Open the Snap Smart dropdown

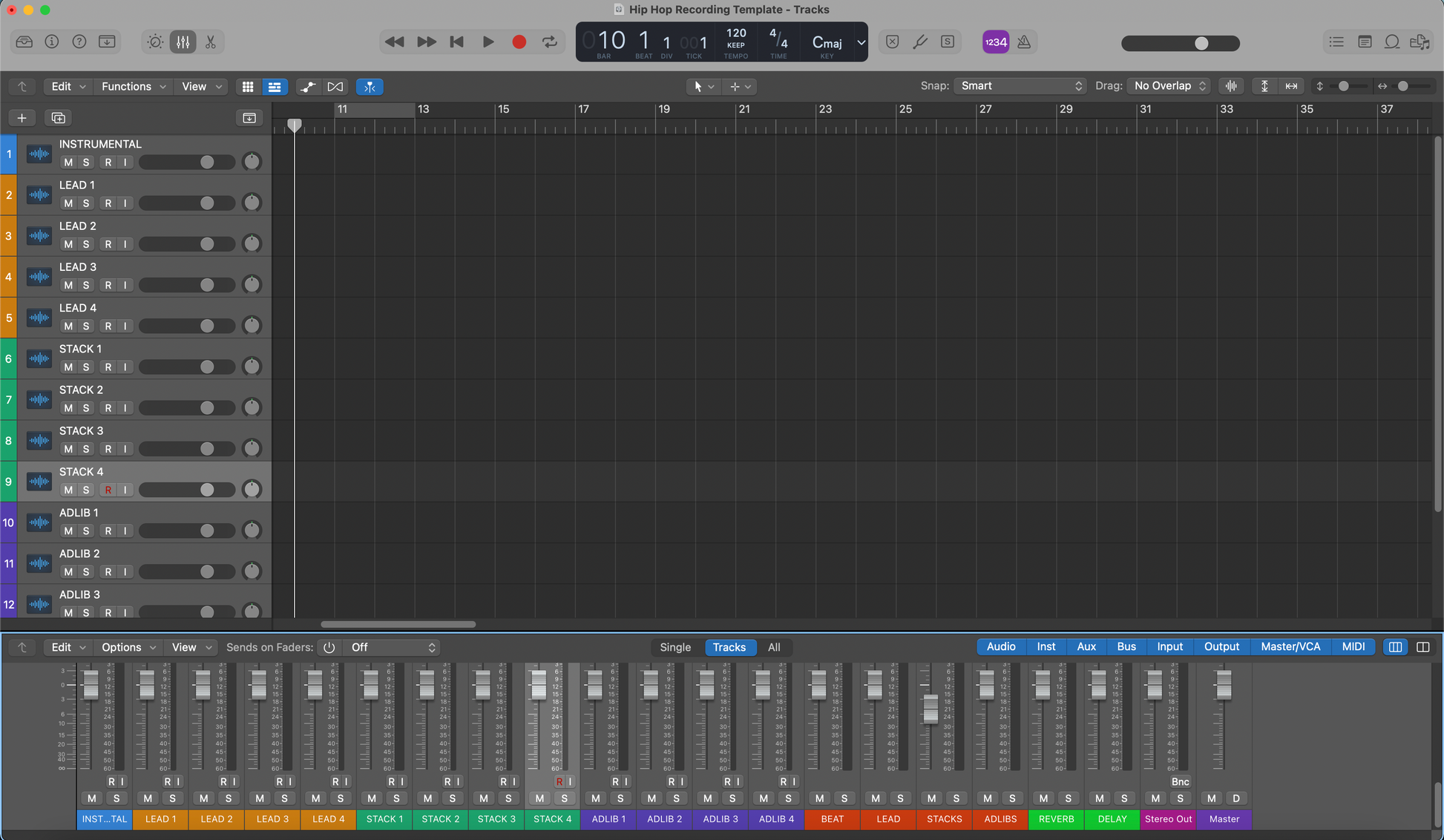1020,86
